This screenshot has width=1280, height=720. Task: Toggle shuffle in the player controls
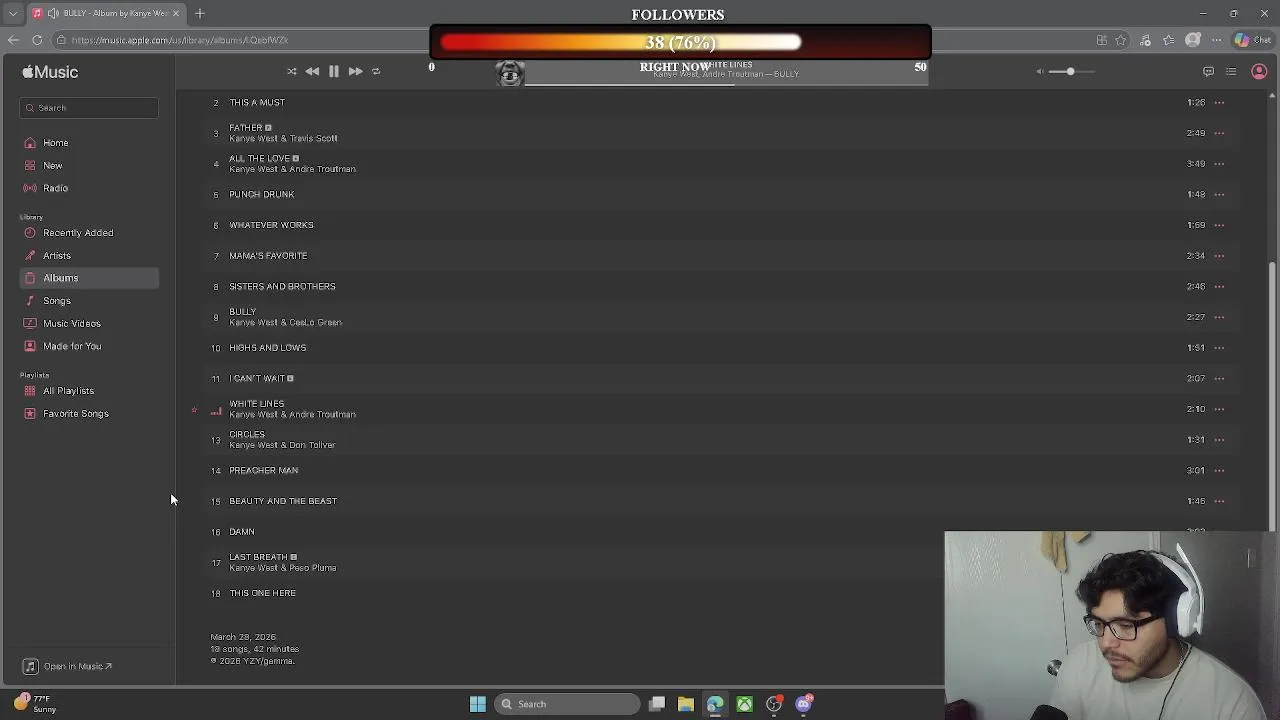(292, 71)
